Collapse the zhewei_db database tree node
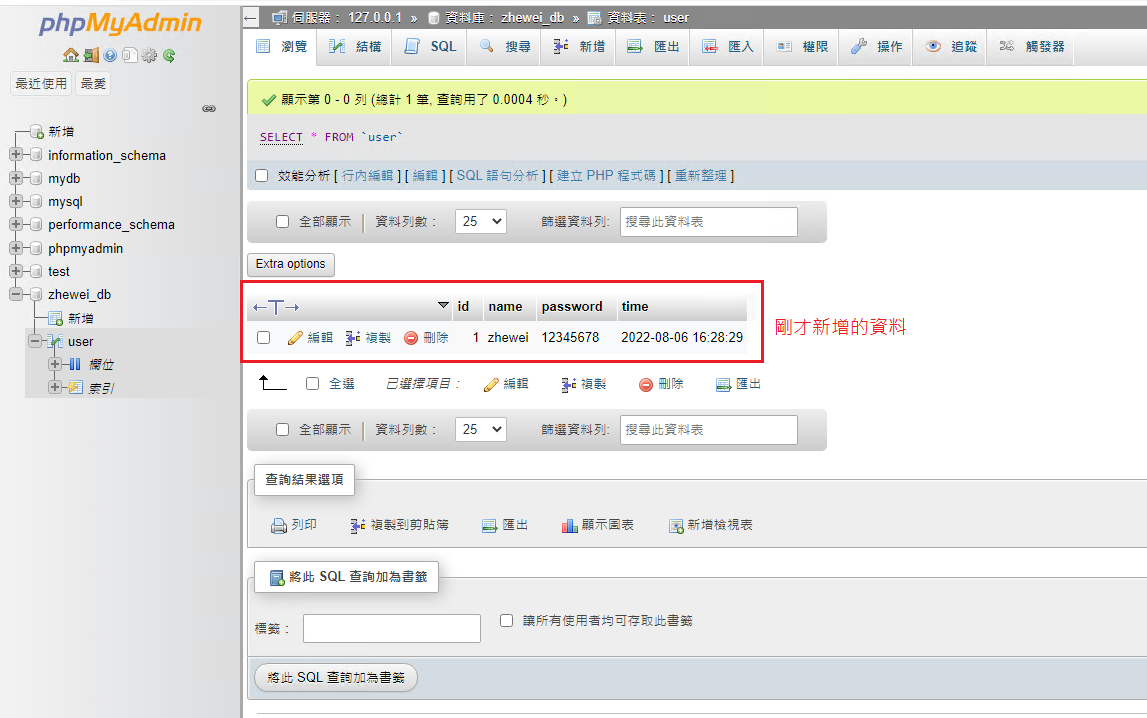This screenshot has width=1147, height=718. [x=15, y=294]
